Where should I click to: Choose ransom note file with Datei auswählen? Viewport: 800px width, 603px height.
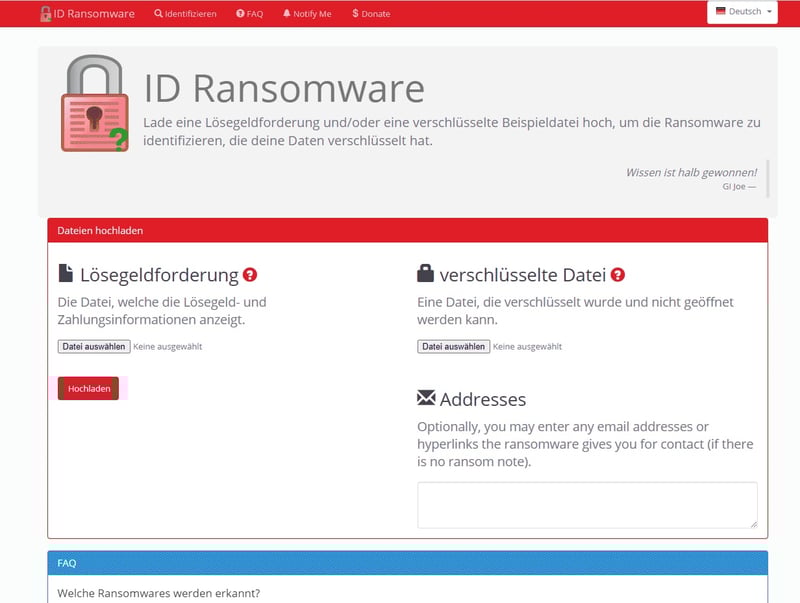pyautogui.click(x=93, y=347)
